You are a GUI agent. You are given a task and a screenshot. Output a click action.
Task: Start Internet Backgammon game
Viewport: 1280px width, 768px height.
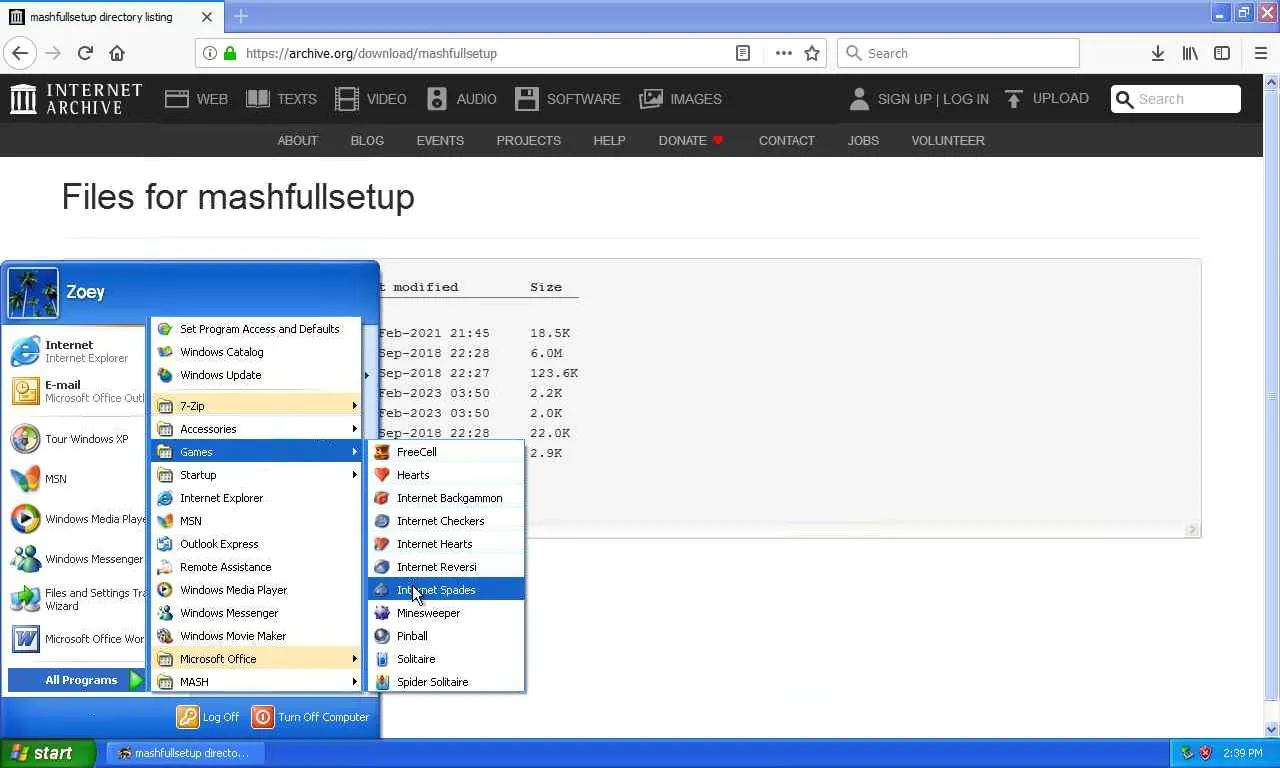pos(446,498)
